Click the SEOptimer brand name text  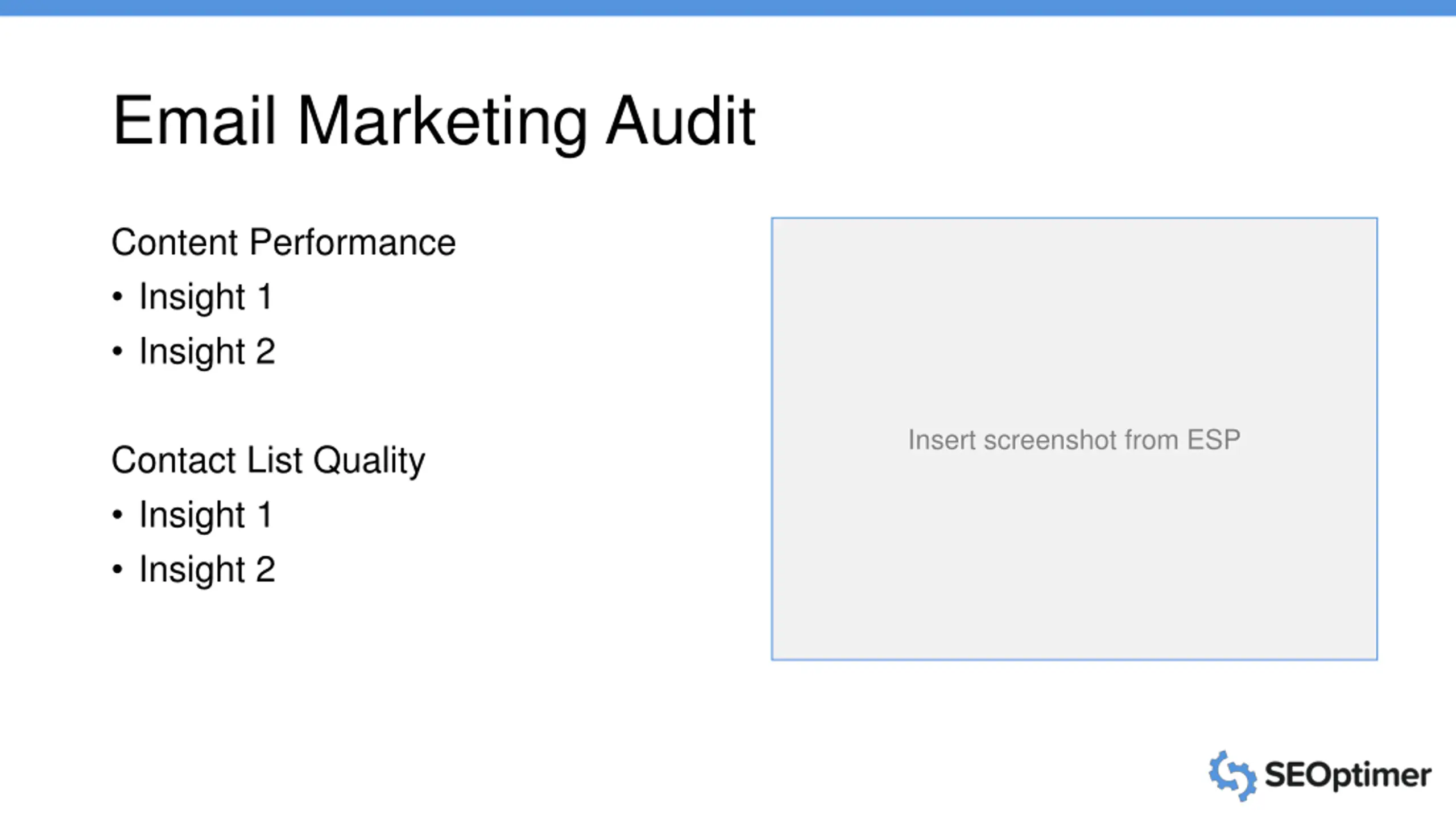click(1347, 776)
